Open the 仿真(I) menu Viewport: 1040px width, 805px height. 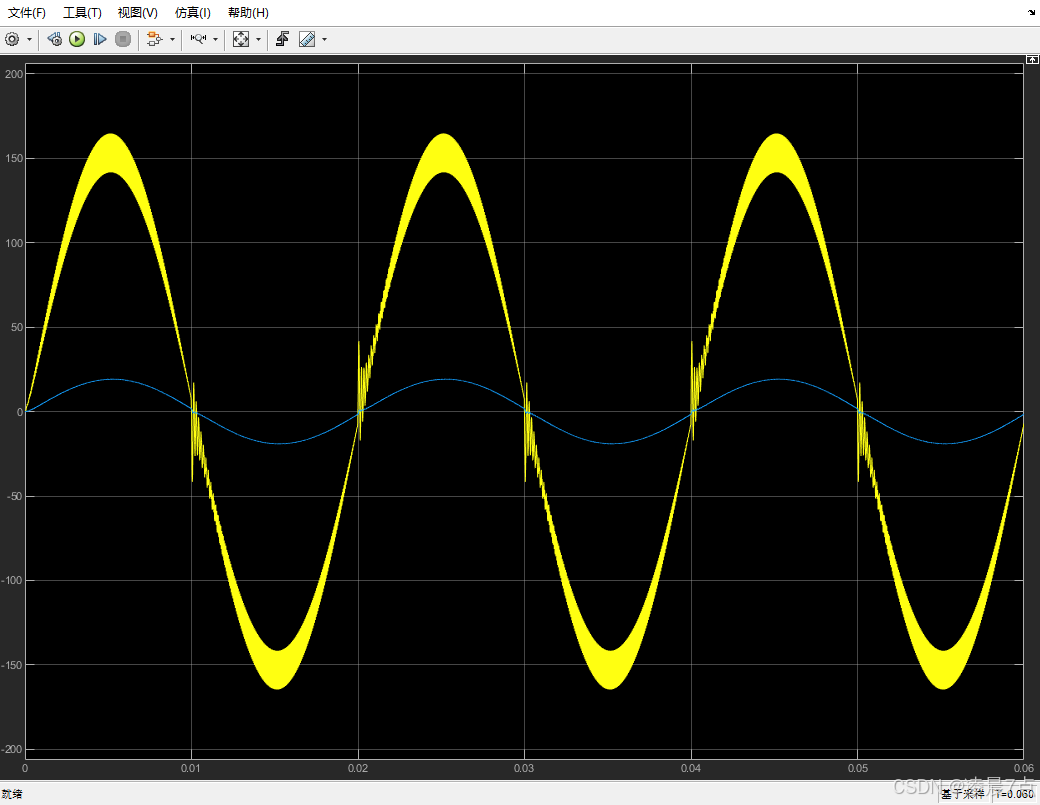click(x=192, y=13)
